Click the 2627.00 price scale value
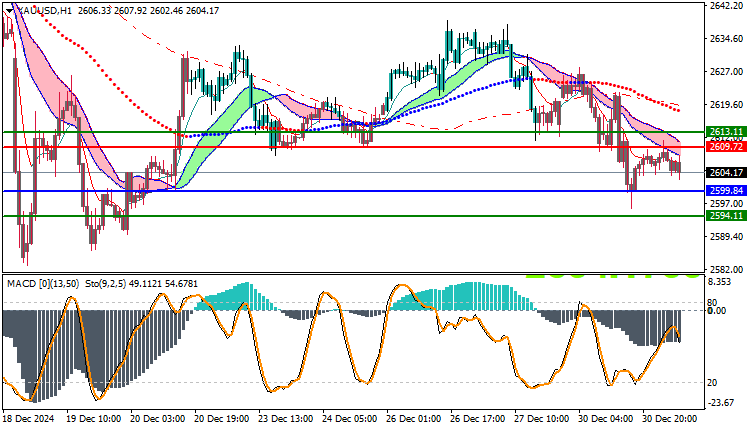The image size is (750, 430). click(x=727, y=72)
